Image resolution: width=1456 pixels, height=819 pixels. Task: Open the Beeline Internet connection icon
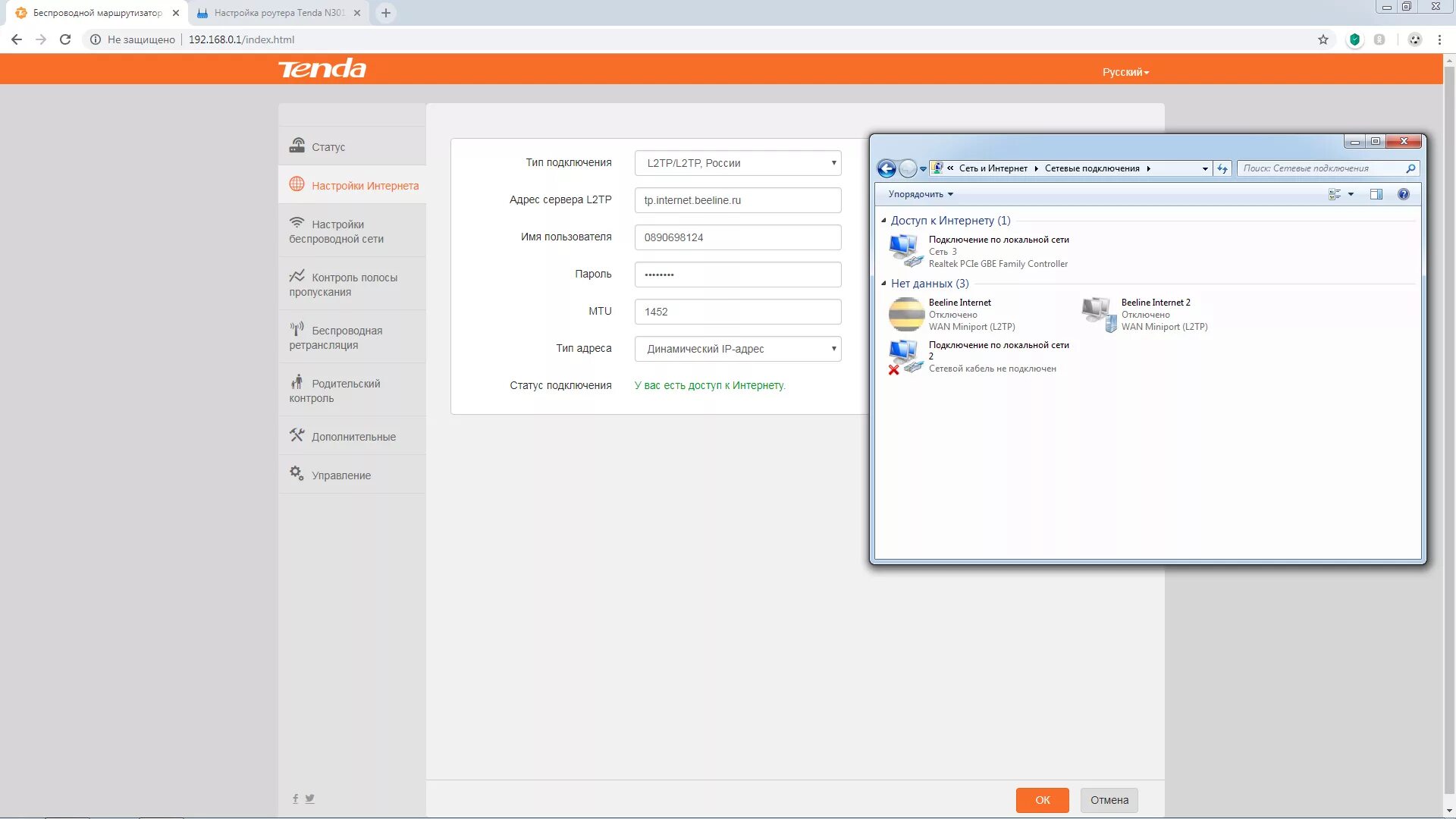[x=906, y=314]
